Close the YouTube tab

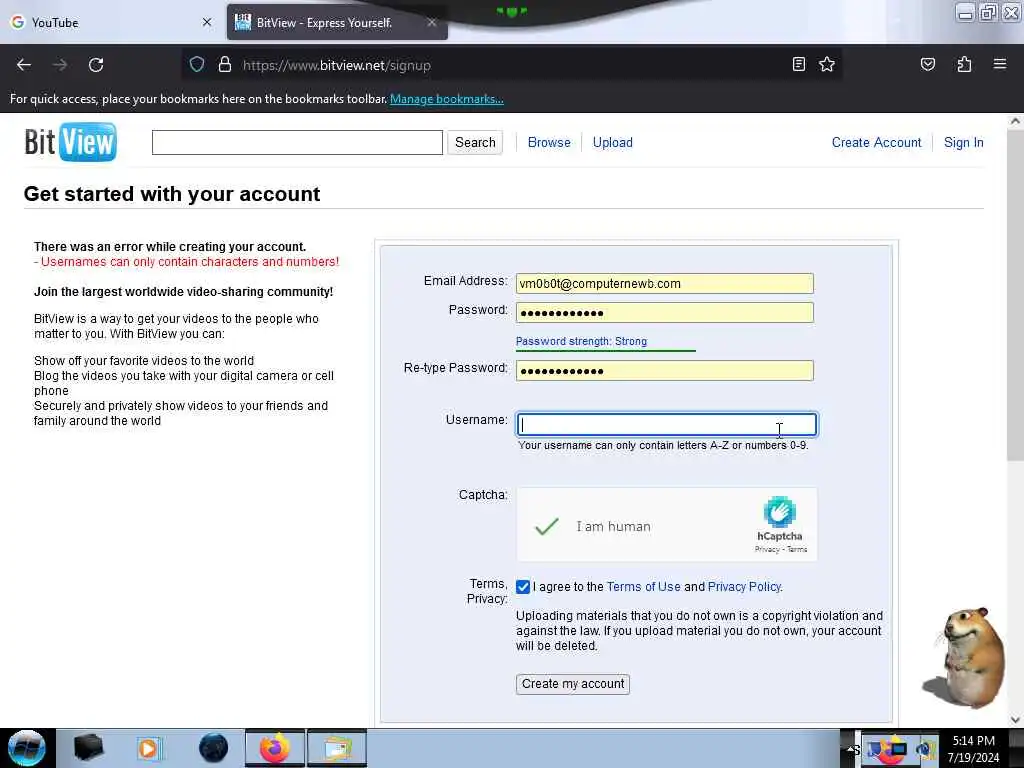[x=207, y=22]
